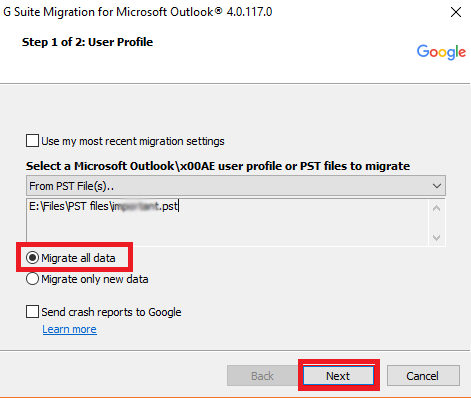The height and width of the screenshot is (398, 471).
Task: Click the Next button
Action: point(338,376)
